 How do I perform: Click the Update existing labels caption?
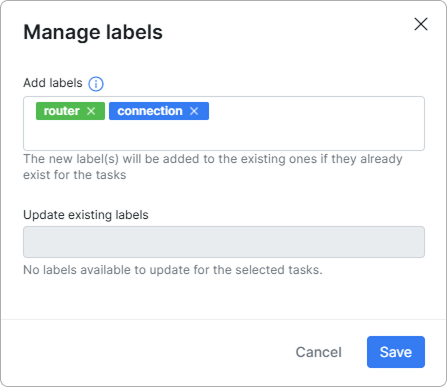[86, 215]
